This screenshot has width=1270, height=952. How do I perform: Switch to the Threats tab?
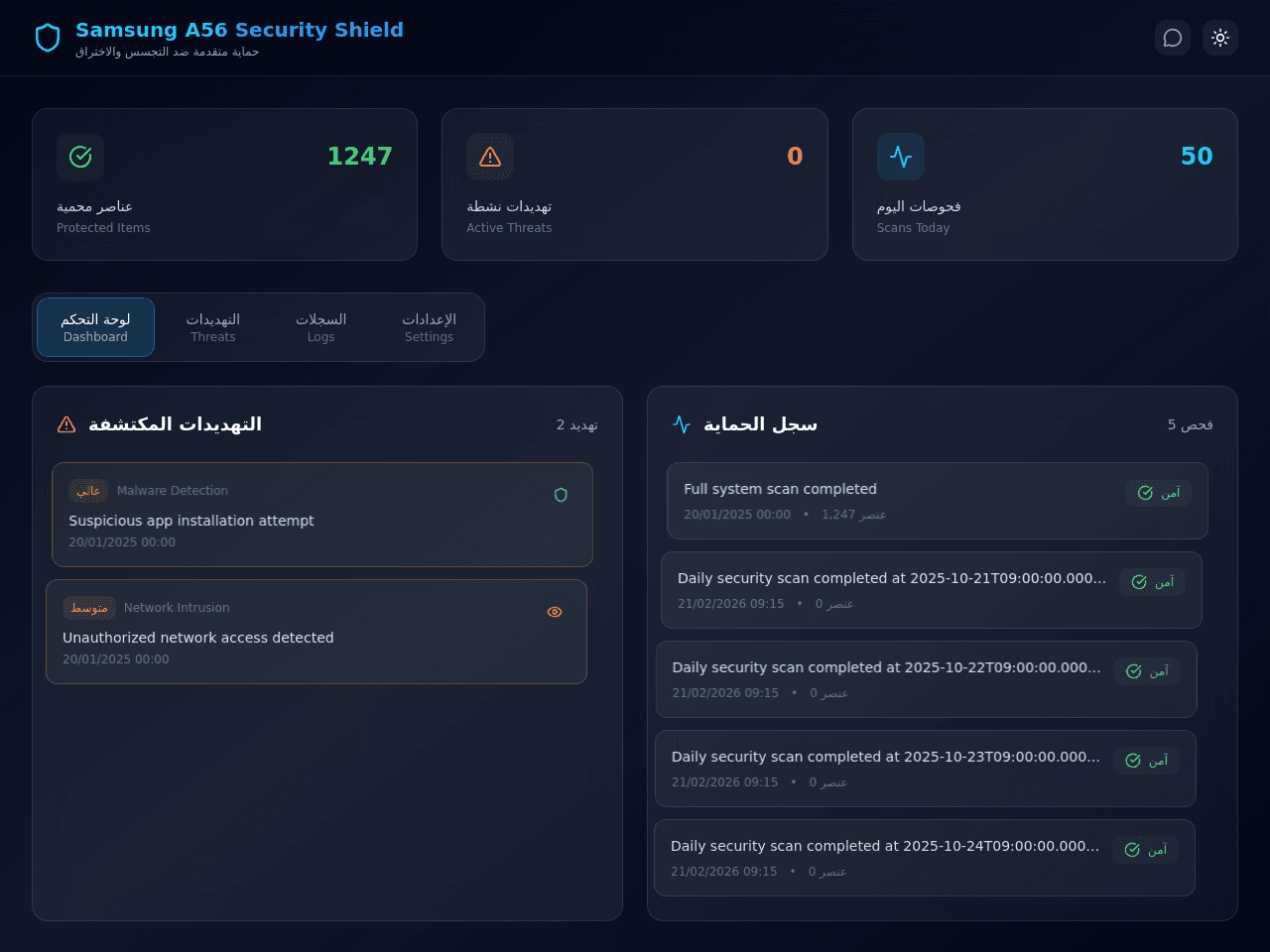click(x=213, y=327)
